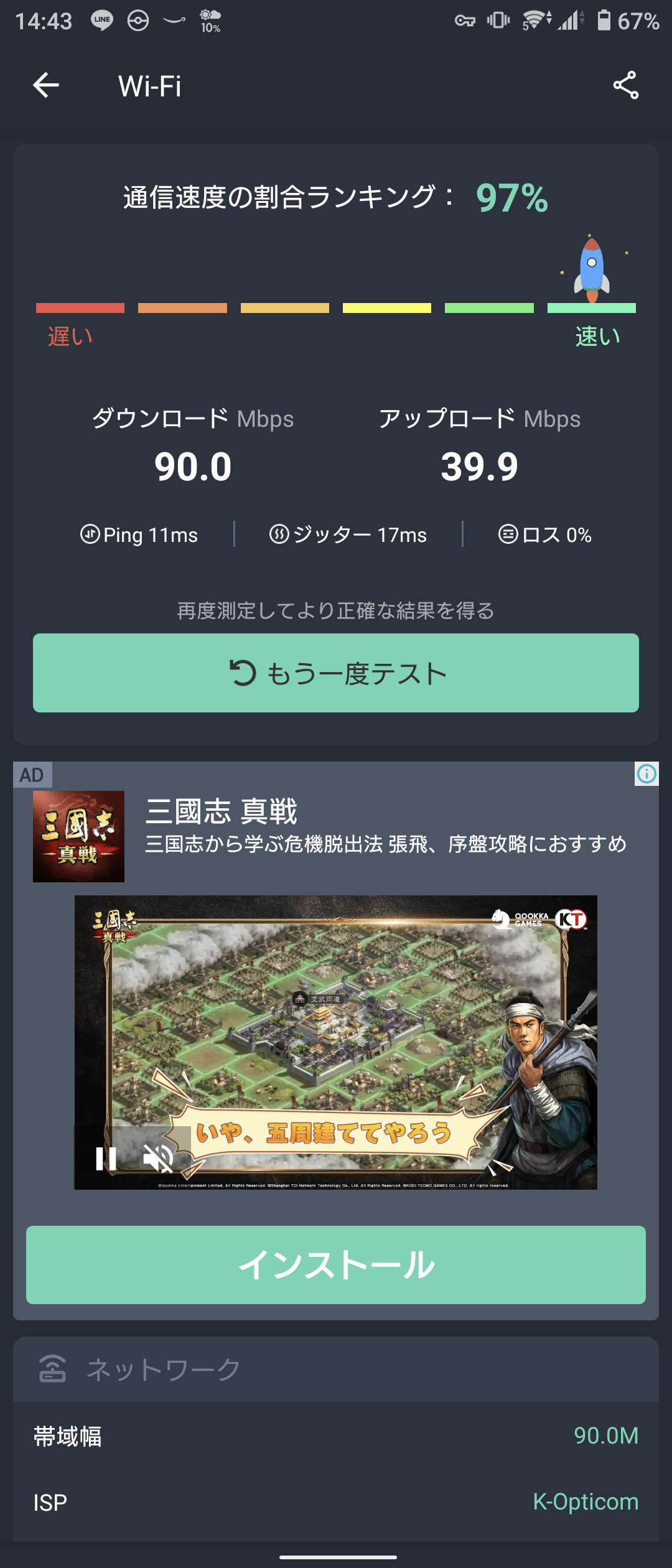The height and width of the screenshot is (1568, 672).
Task: Tap the LINE notification icon
Action: pyautogui.click(x=102, y=21)
